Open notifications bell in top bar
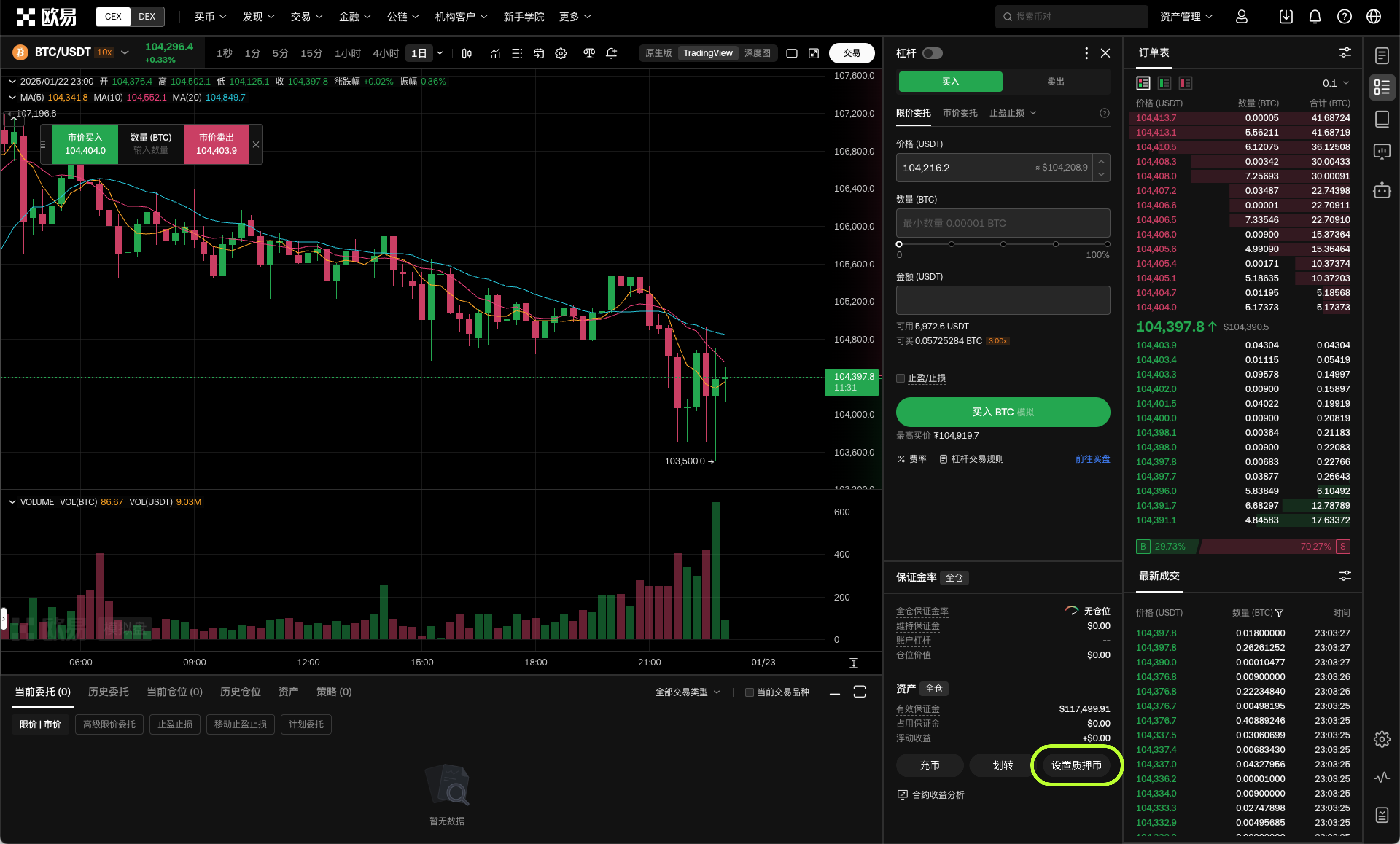1400x844 pixels. (1315, 16)
